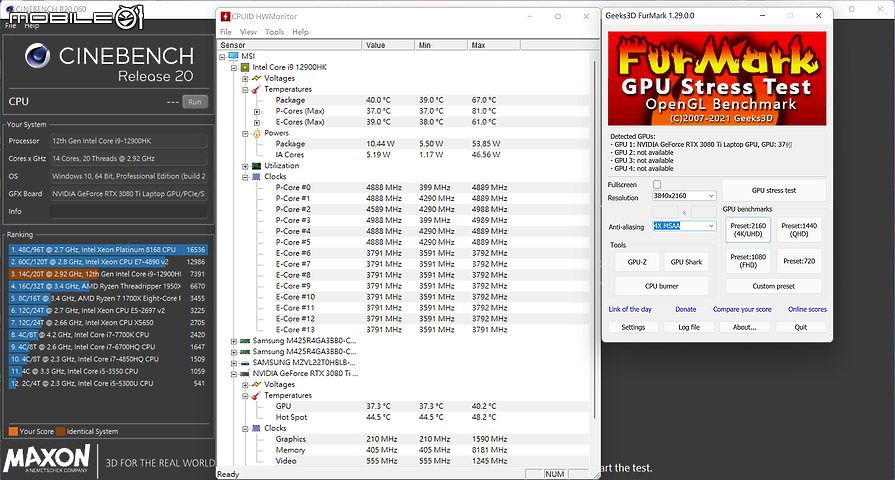Open the Resolution dropdown in FurMark
The image size is (895, 480).
click(x=711, y=196)
